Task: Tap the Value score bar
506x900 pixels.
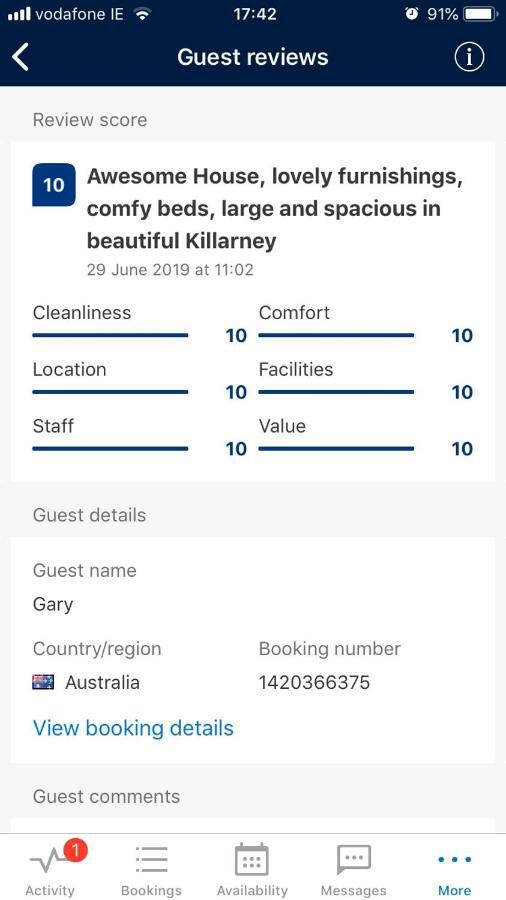Action: point(336,449)
